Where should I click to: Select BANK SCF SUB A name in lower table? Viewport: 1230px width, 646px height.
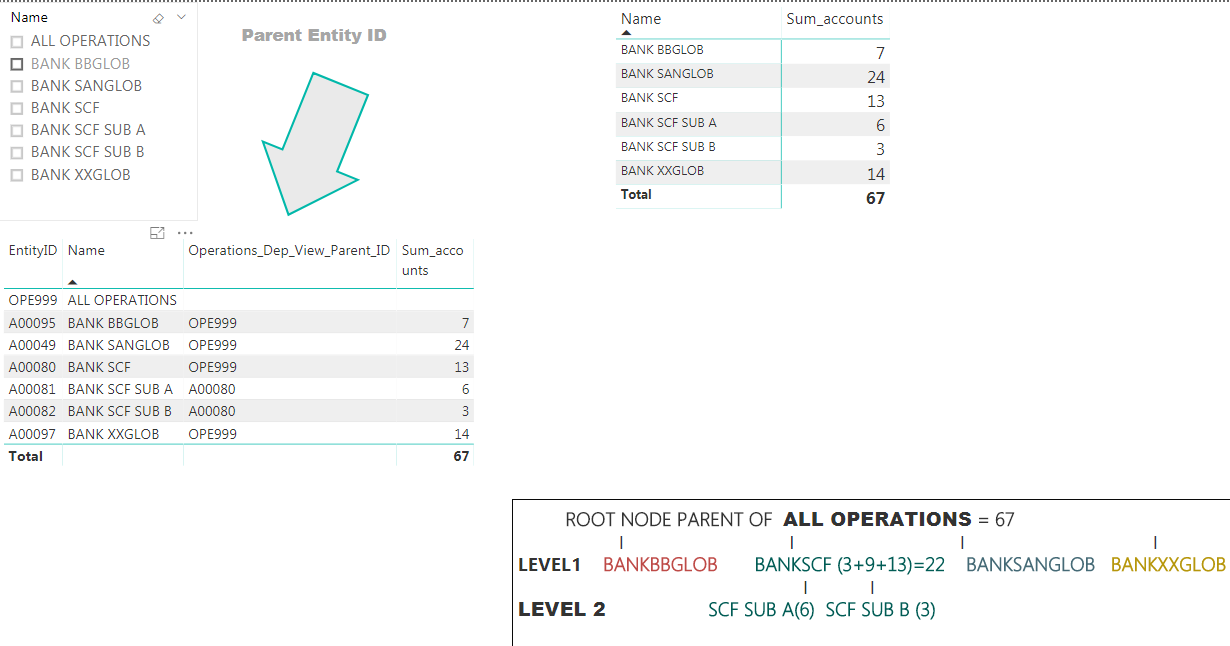coord(120,389)
